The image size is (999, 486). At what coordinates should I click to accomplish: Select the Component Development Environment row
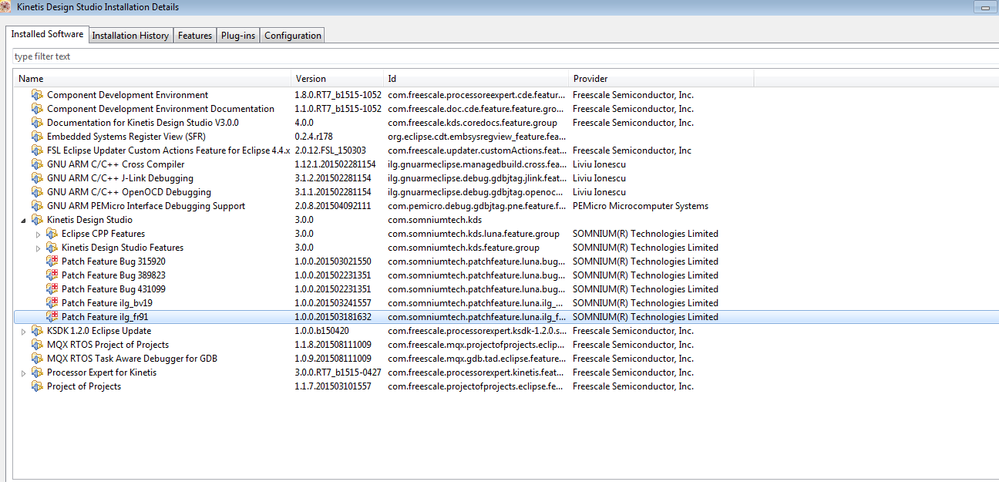coord(506,95)
